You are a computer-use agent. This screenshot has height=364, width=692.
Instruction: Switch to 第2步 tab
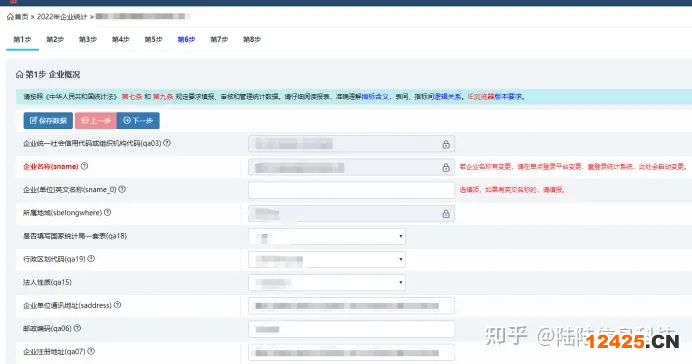coord(55,39)
